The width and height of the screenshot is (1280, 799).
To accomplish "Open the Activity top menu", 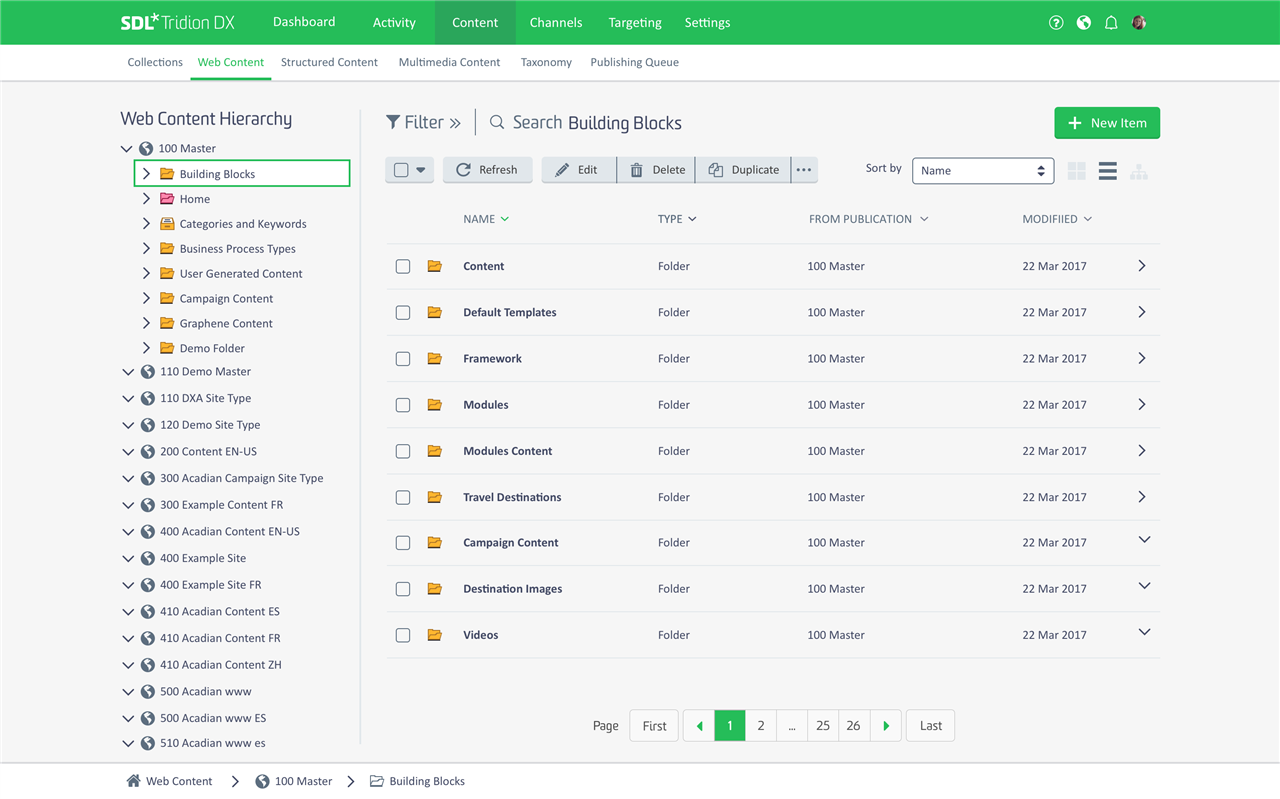I will (394, 22).
